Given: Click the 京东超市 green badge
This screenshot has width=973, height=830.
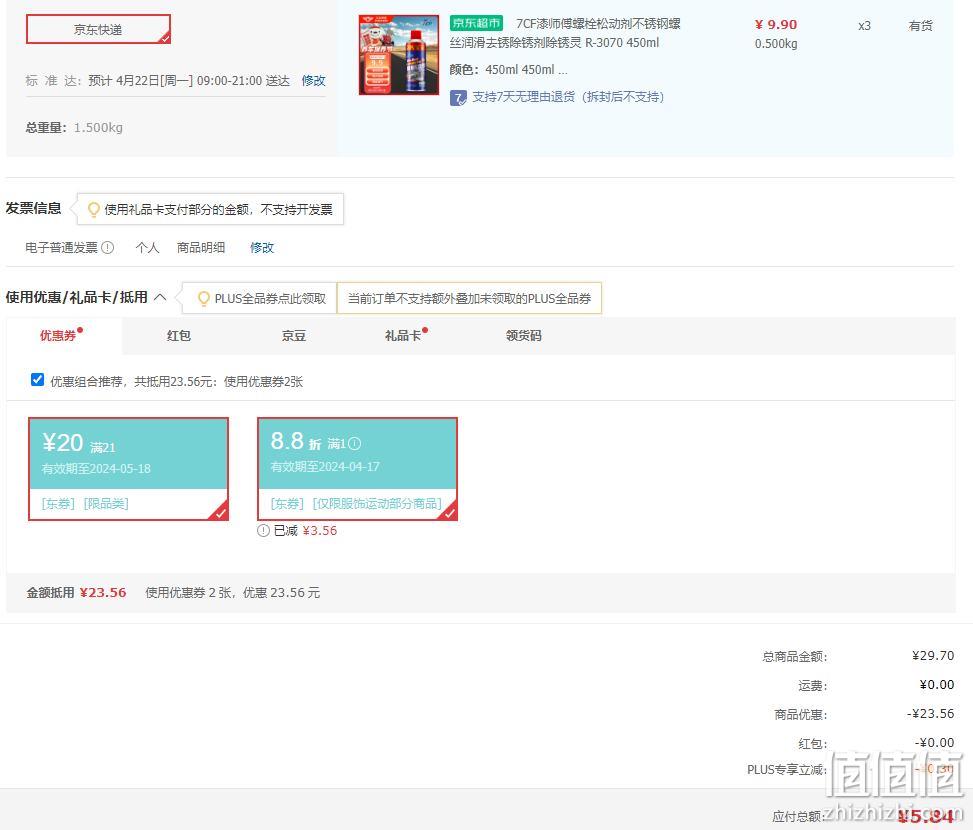Looking at the screenshot, I should pyautogui.click(x=476, y=24).
